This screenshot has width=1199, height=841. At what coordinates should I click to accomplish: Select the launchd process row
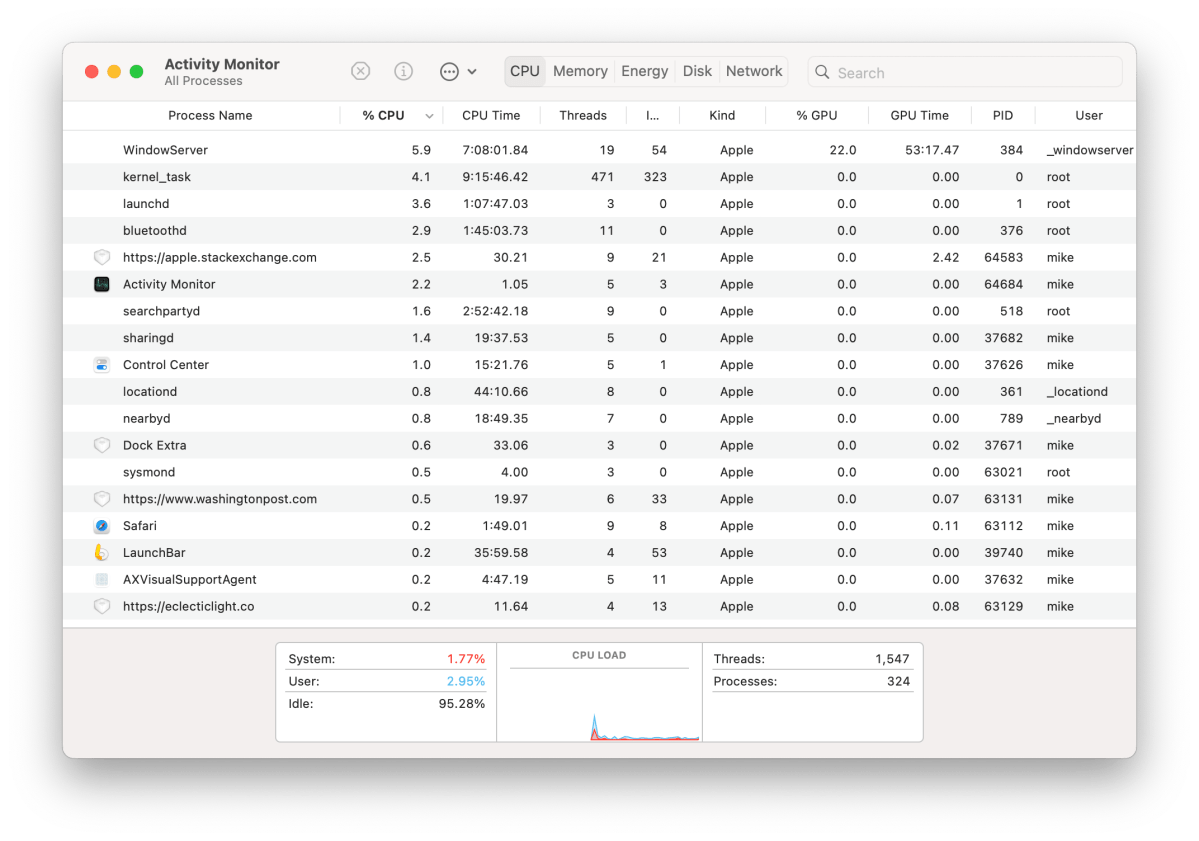tap(600, 203)
